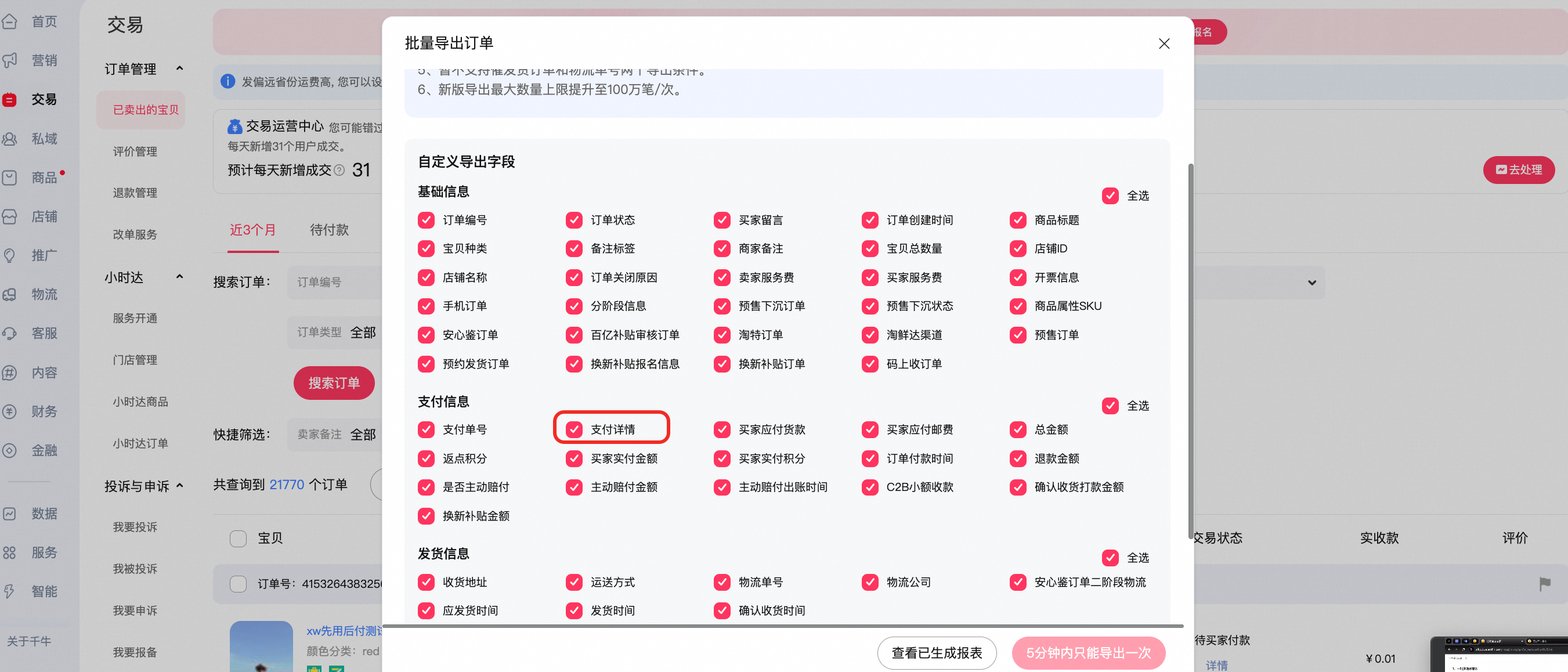Click the 去处理 button
The height and width of the screenshot is (672, 1568).
click(x=1518, y=170)
